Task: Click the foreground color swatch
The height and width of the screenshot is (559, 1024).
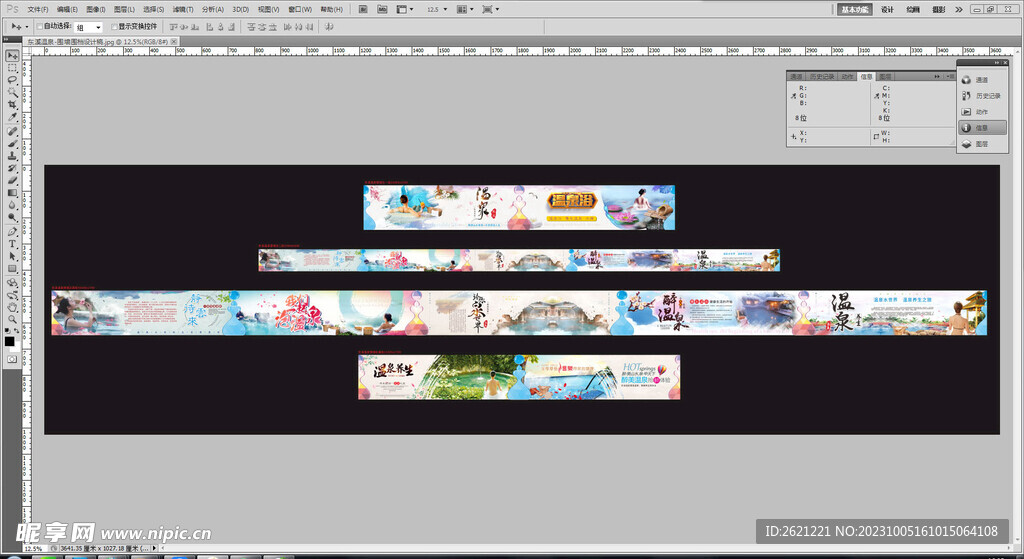Action: point(10,341)
